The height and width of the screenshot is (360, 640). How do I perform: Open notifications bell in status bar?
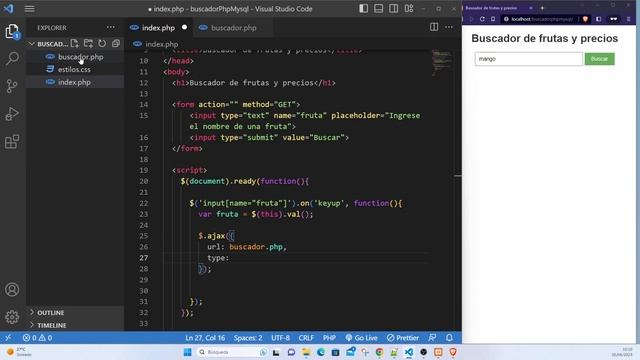(x=449, y=338)
